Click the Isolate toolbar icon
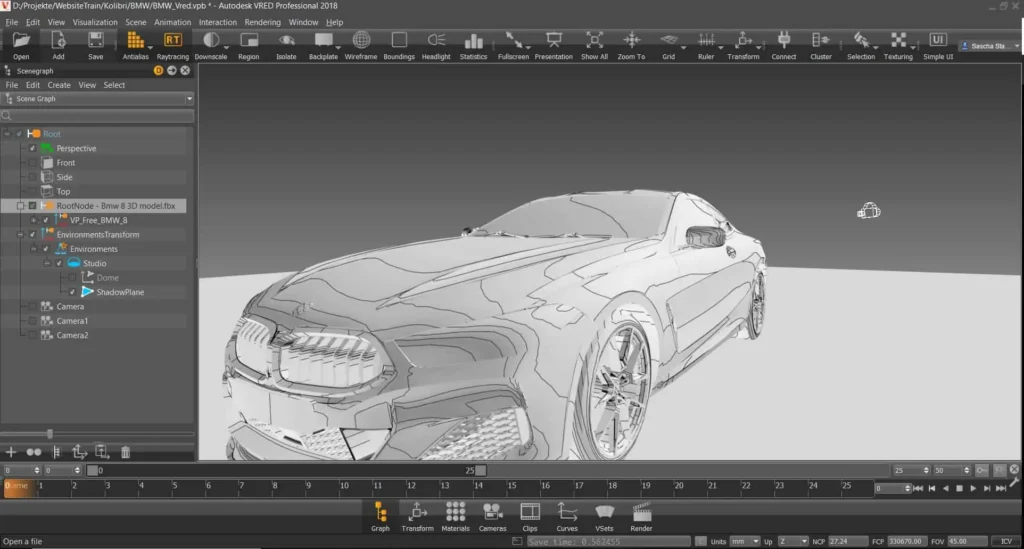Image resolution: width=1024 pixels, height=549 pixels. pyautogui.click(x=286, y=40)
